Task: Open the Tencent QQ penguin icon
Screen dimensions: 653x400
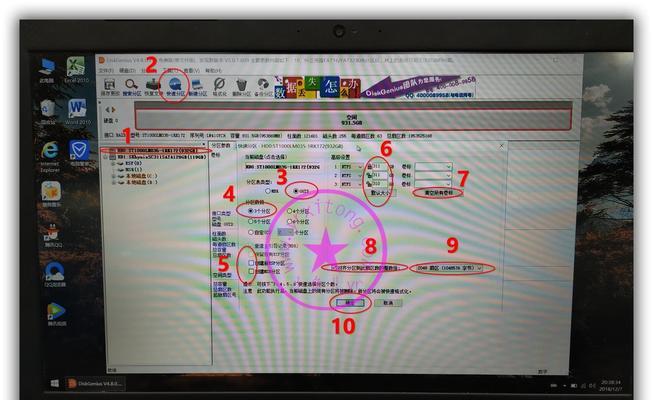Action: 53,237
